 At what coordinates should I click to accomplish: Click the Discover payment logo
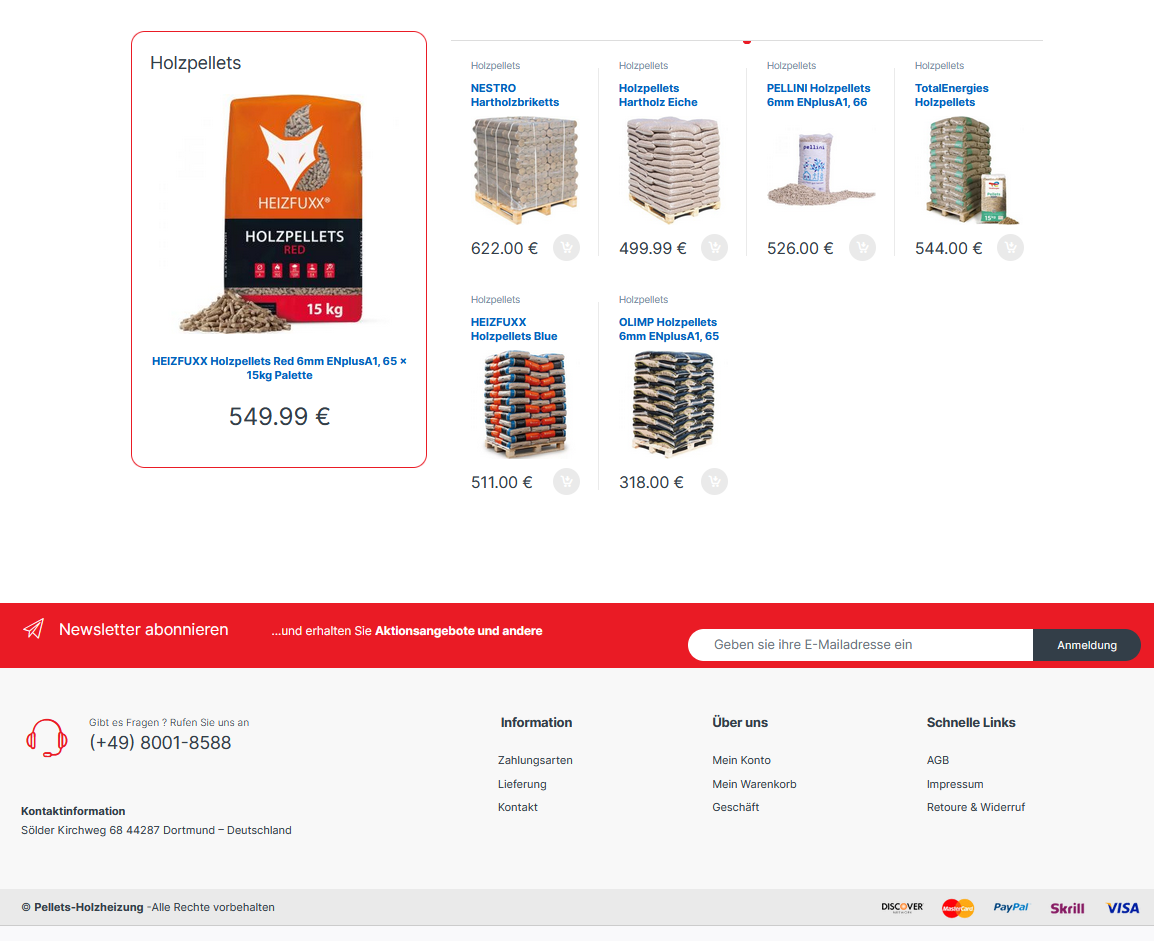pyautogui.click(x=902, y=907)
